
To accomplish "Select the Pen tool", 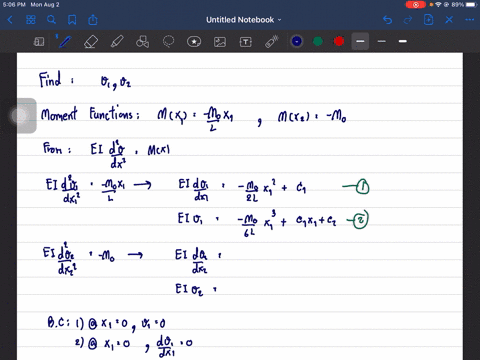I will (x=64, y=42).
